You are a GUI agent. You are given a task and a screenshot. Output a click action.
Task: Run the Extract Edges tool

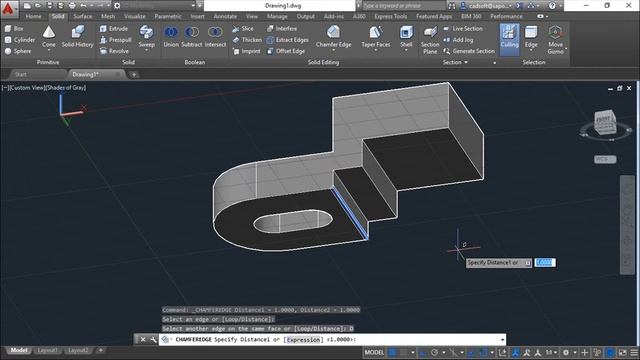coord(287,40)
